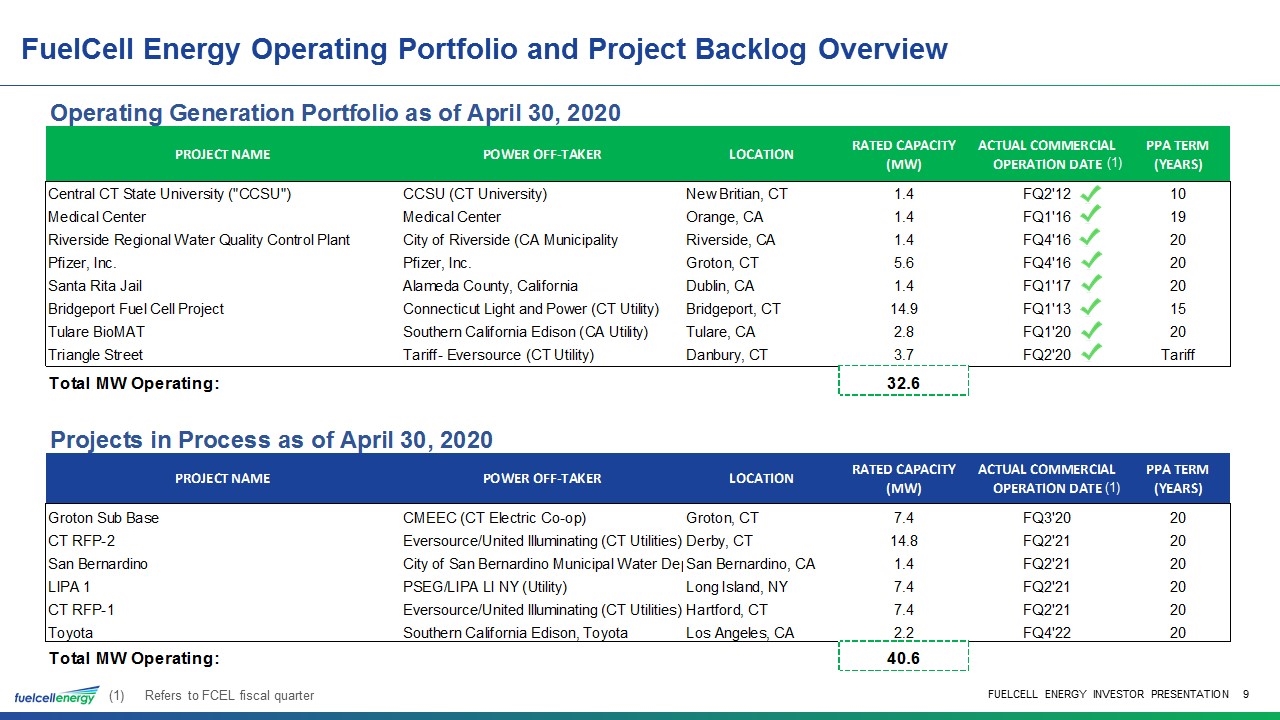Click New Britian, CT location cell
Image resolution: width=1280 pixels, height=720 pixels.
tap(737, 194)
